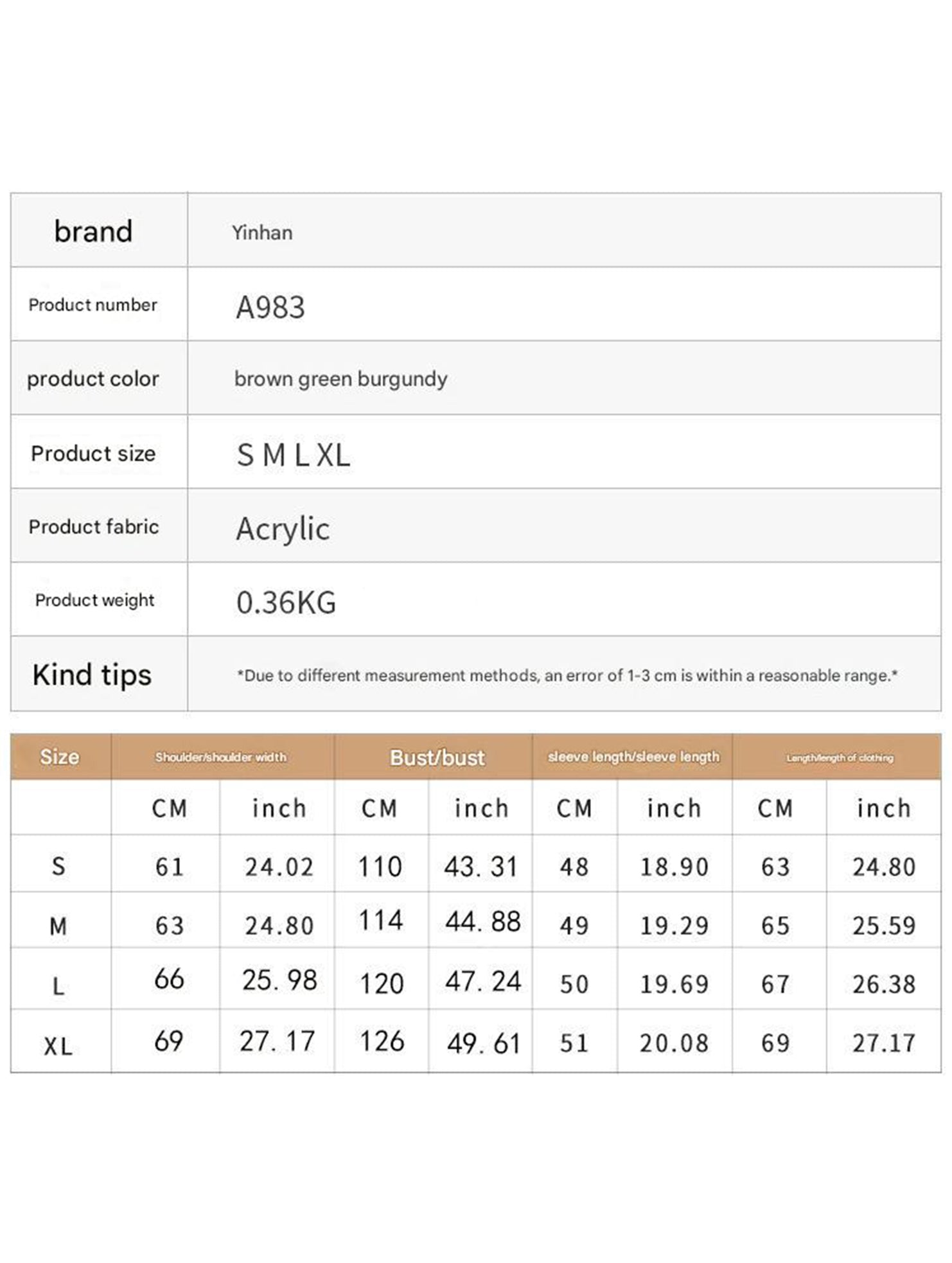The height and width of the screenshot is (1263, 952).
Task: Click the 25.59 inch clothing length value
Action: click(884, 926)
